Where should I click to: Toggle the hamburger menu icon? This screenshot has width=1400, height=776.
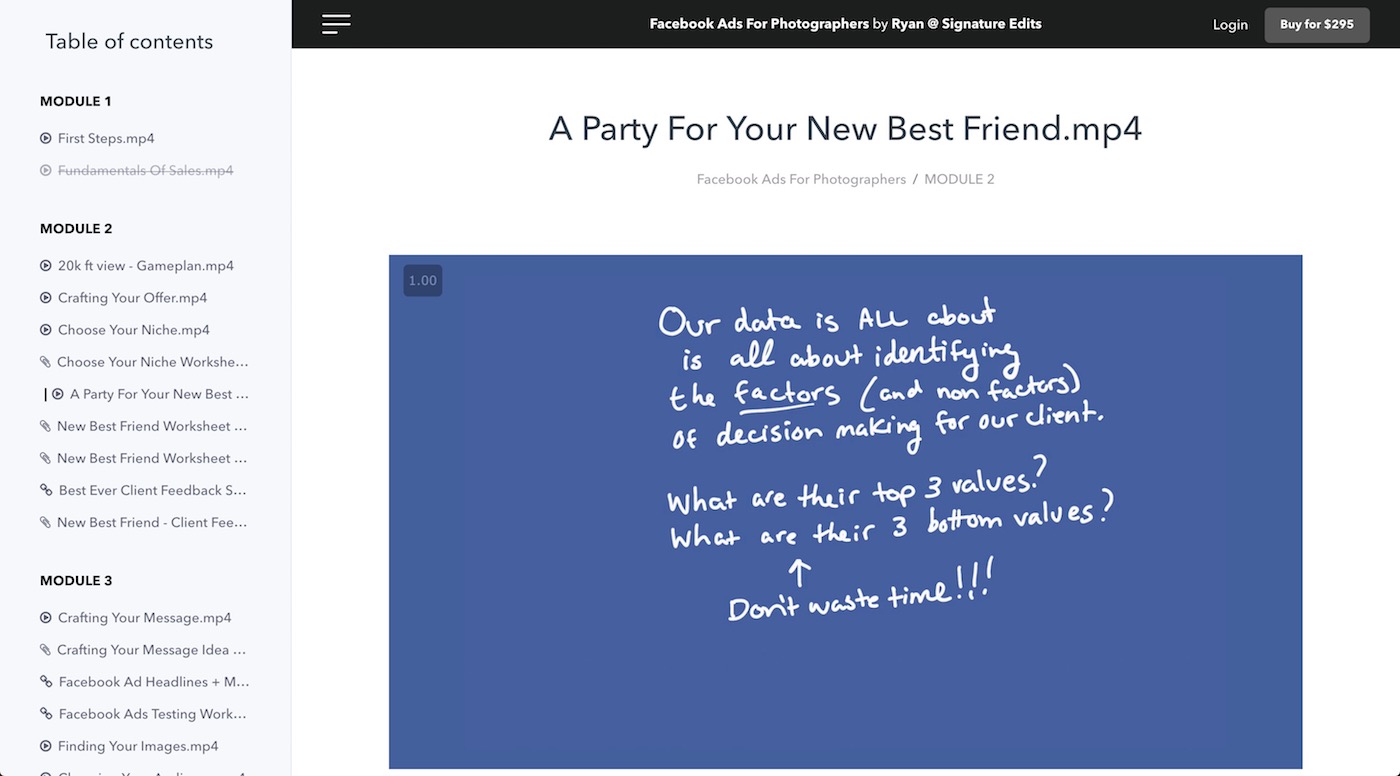(336, 24)
